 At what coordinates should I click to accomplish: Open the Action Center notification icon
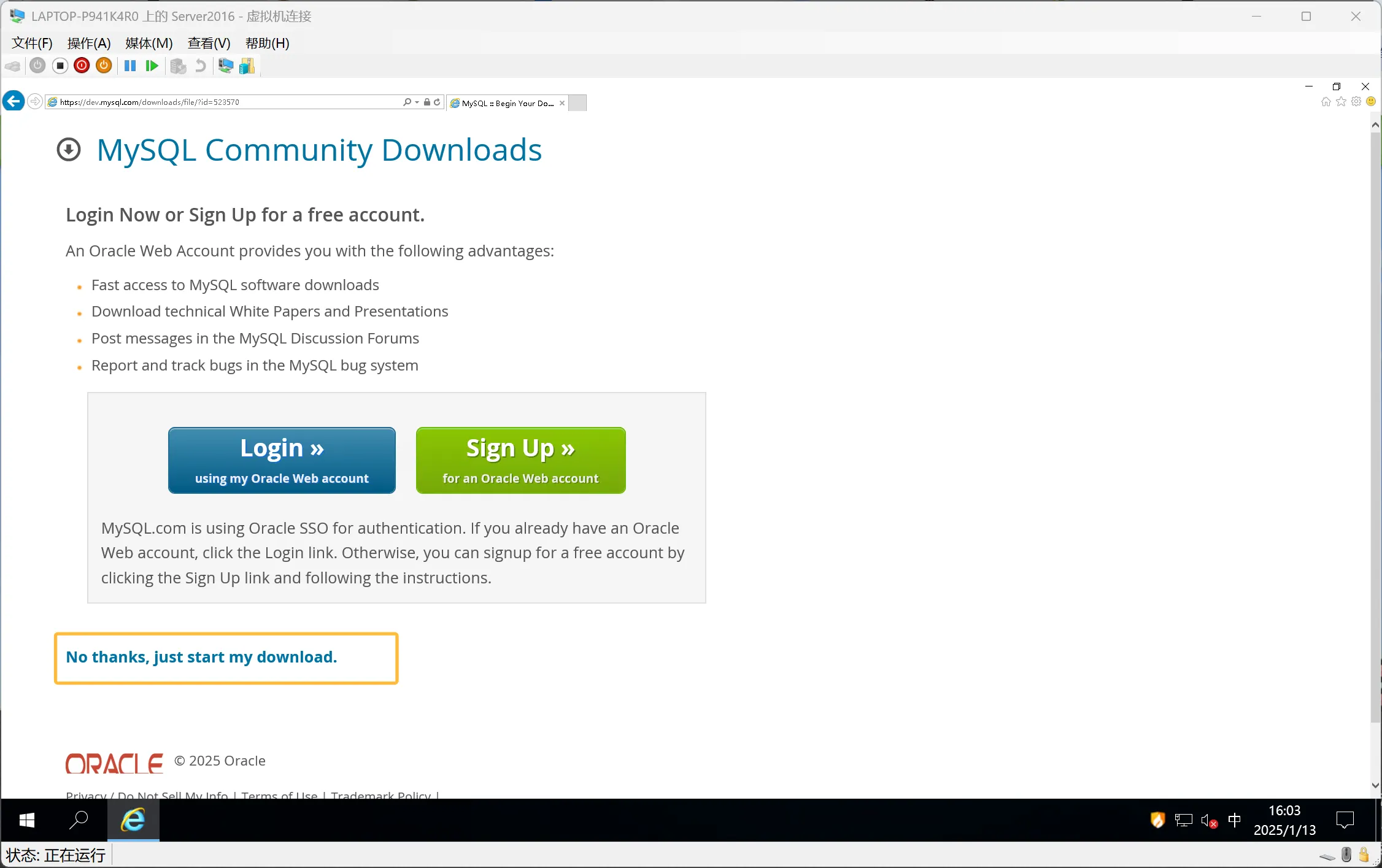point(1345,820)
